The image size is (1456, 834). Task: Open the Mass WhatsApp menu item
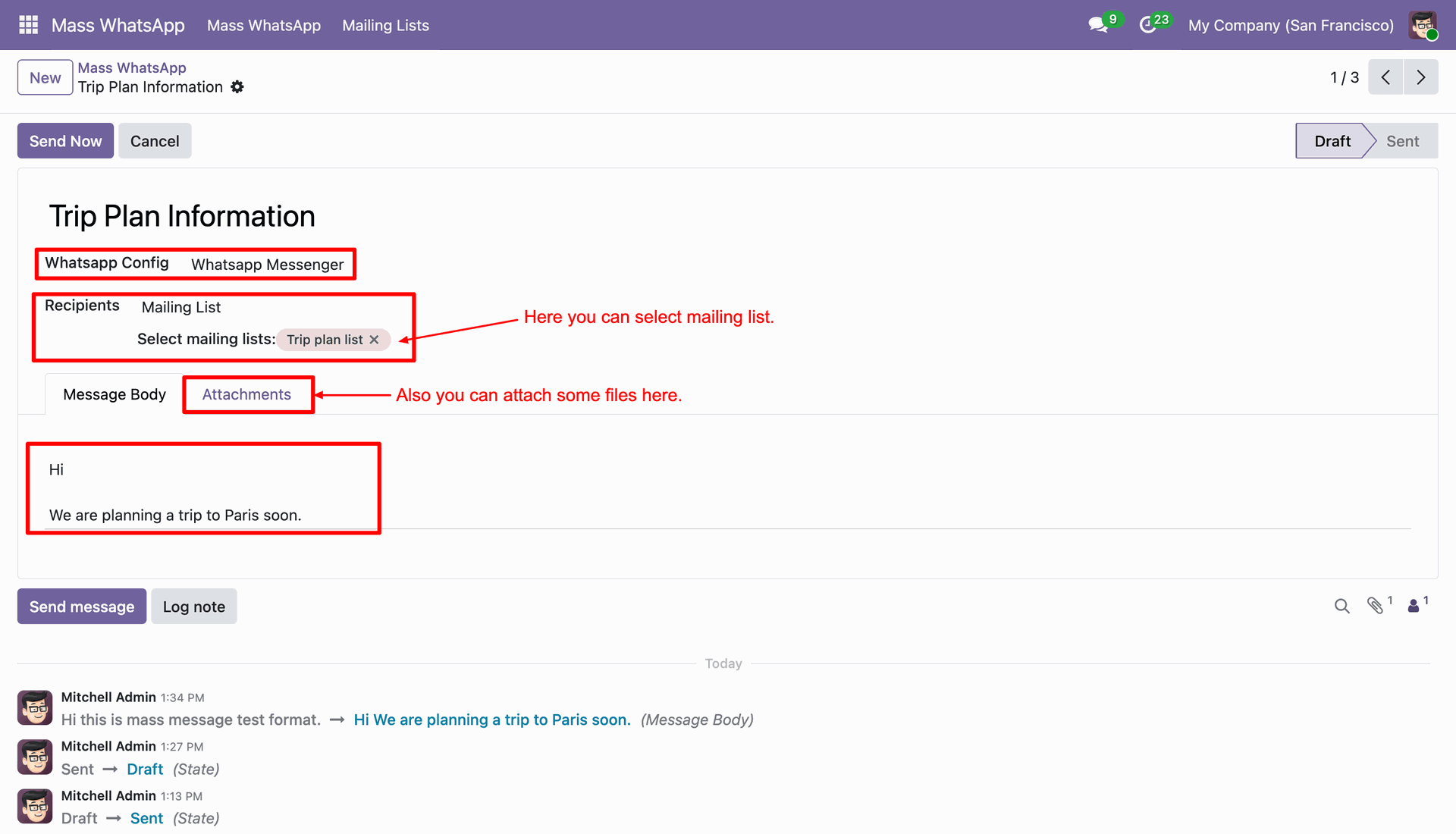click(264, 25)
